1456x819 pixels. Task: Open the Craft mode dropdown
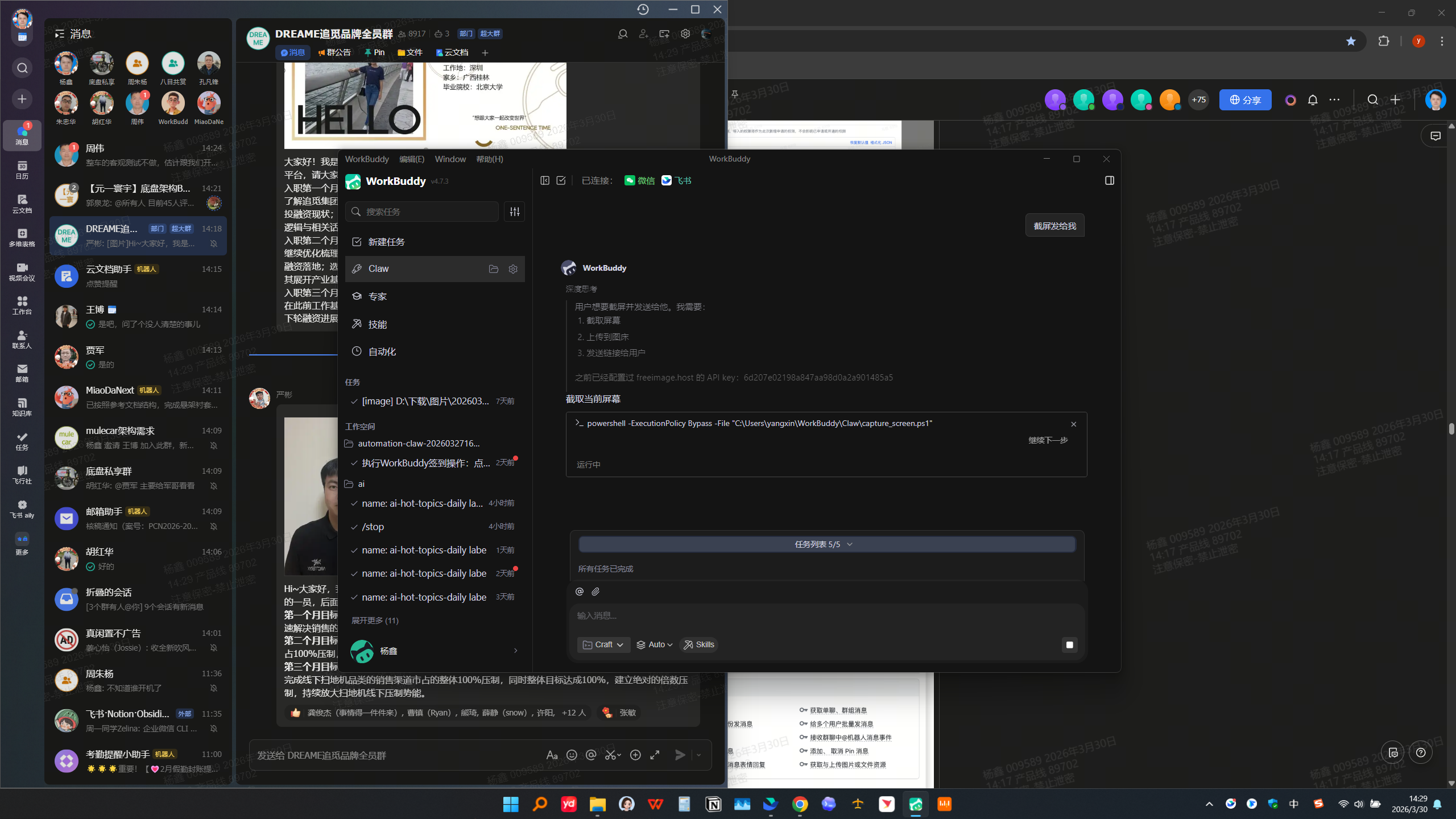coord(603,644)
